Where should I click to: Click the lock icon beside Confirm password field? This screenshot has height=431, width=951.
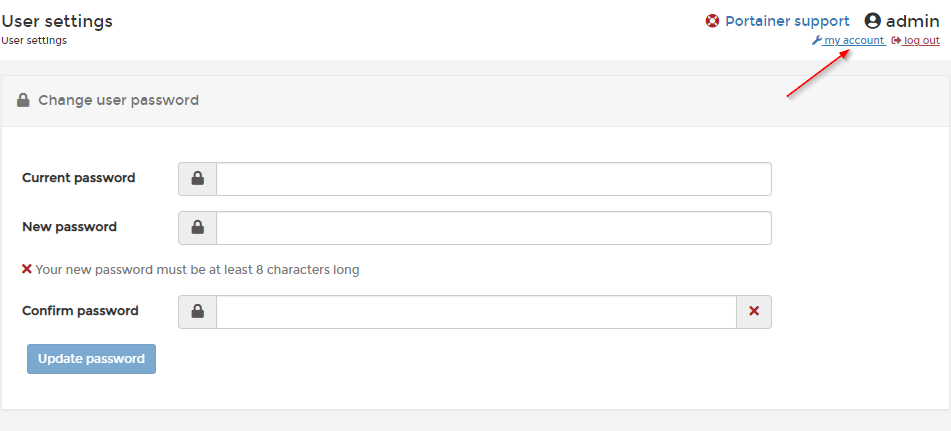click(x=198, y=312)
